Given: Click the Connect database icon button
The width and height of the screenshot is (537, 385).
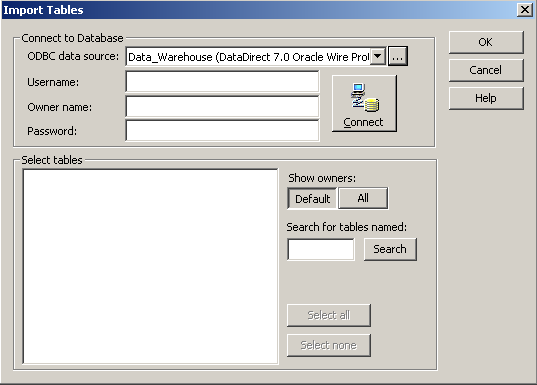Looking at the screenshot, I should point(364,103).
